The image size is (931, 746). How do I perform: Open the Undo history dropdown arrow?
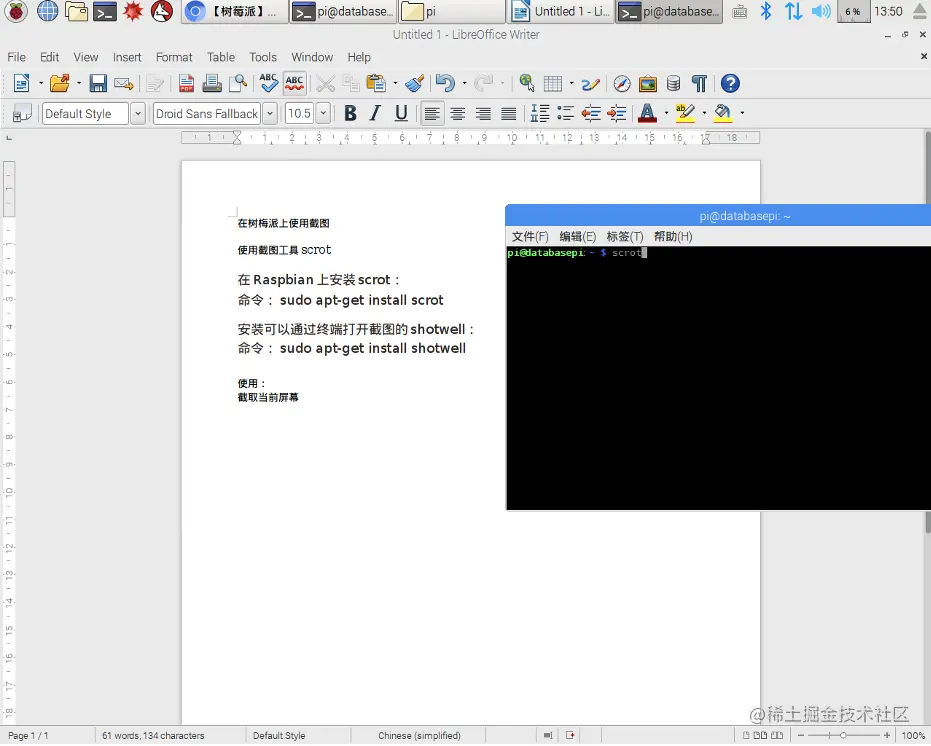(x=464, y=83)
